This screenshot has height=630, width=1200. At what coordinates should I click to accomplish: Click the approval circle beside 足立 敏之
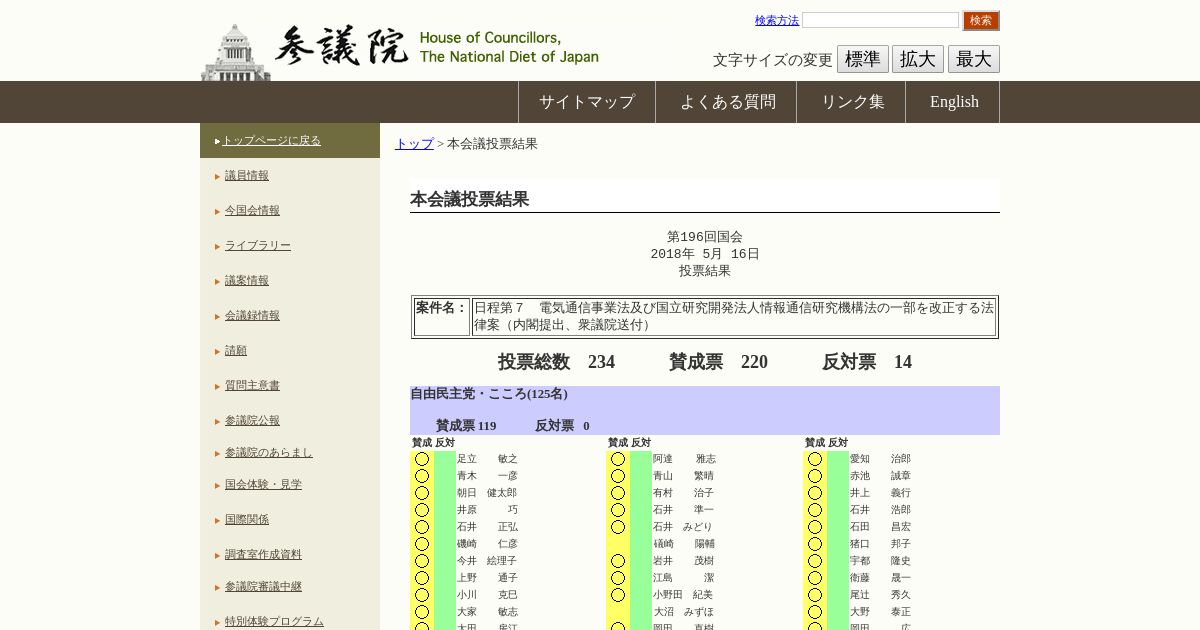coord(422,459)
